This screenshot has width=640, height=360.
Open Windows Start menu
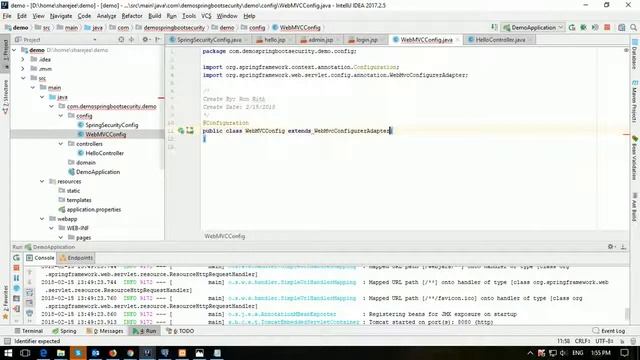click(x=8, y=353)
